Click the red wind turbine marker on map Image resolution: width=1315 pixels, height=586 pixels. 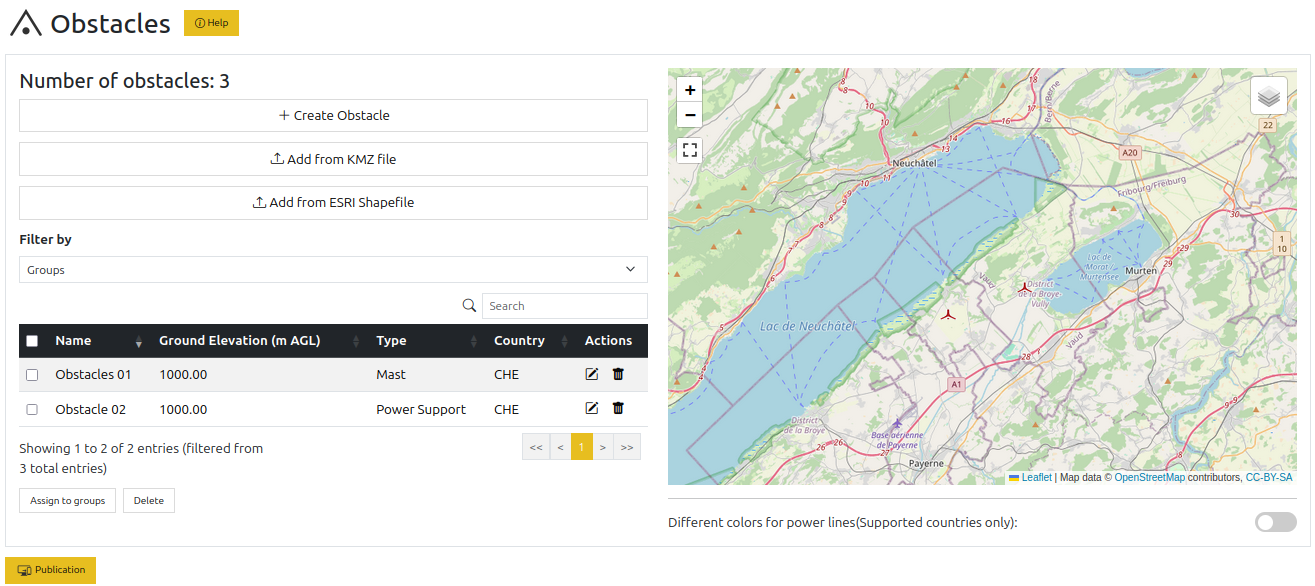coord(948,314)
